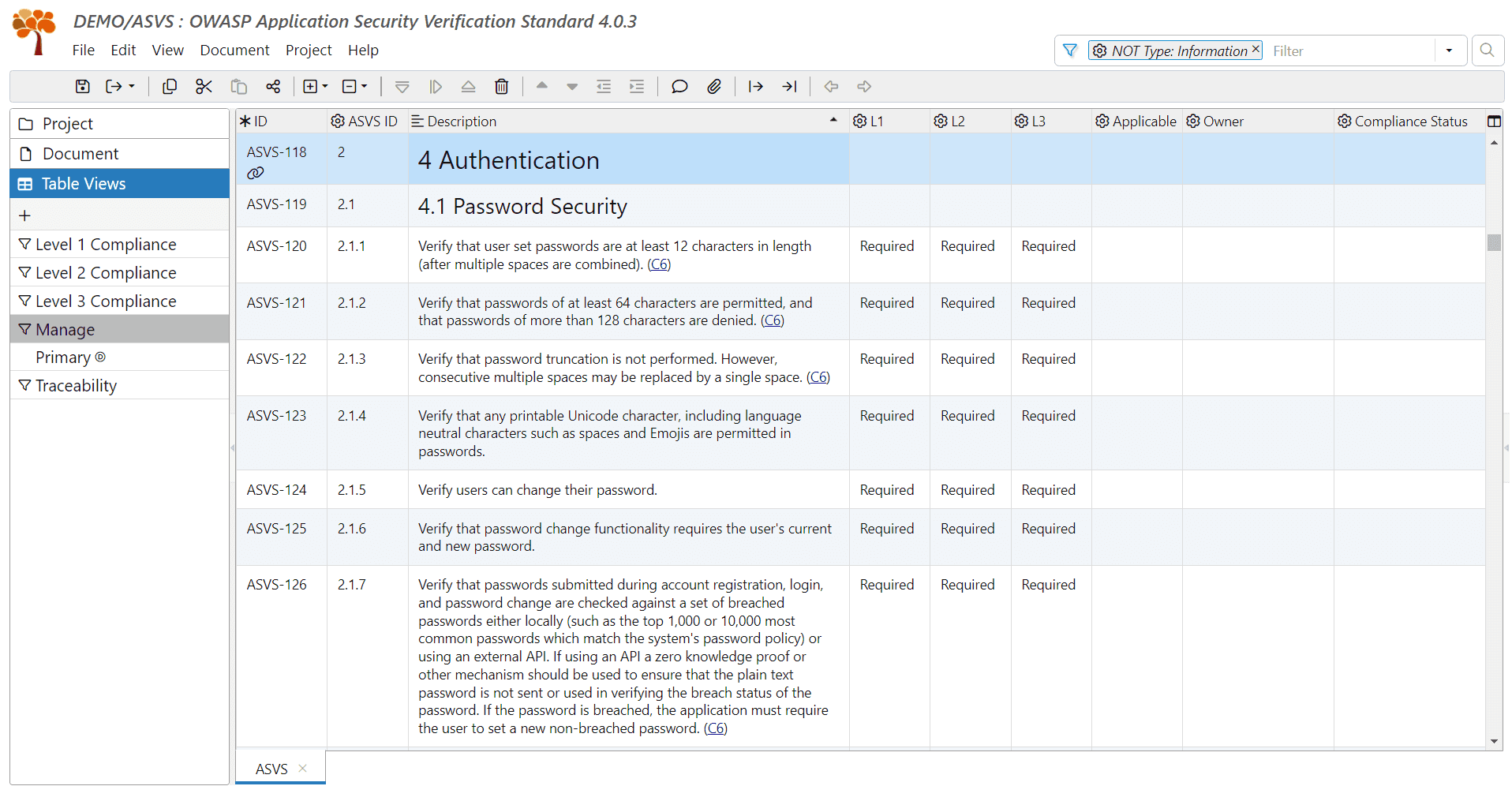1512x786 pixels.
Task: Select Document in the side panel
Action: pyautogui.click(x=120, y=154)
